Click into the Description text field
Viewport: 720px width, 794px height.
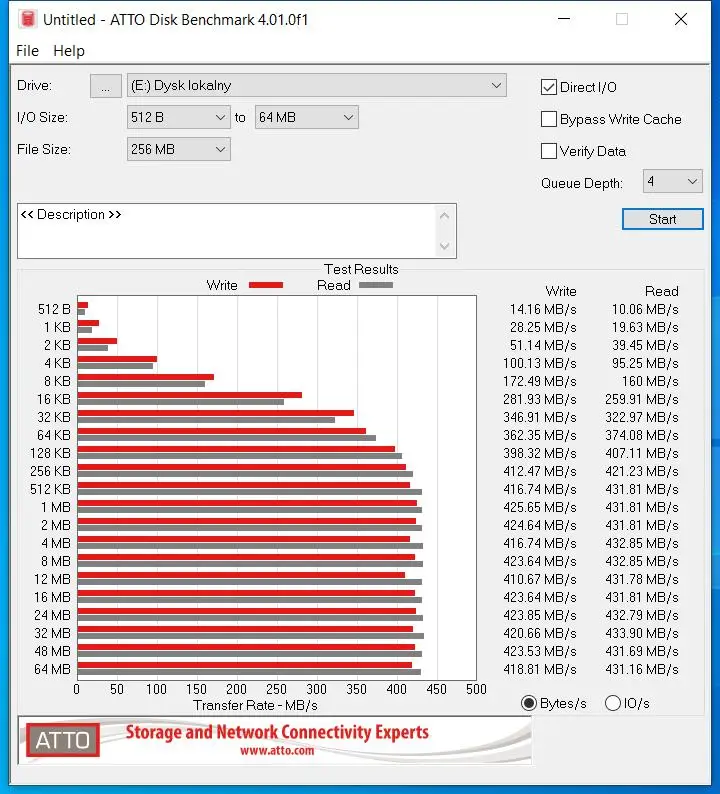tap(228, 231)
